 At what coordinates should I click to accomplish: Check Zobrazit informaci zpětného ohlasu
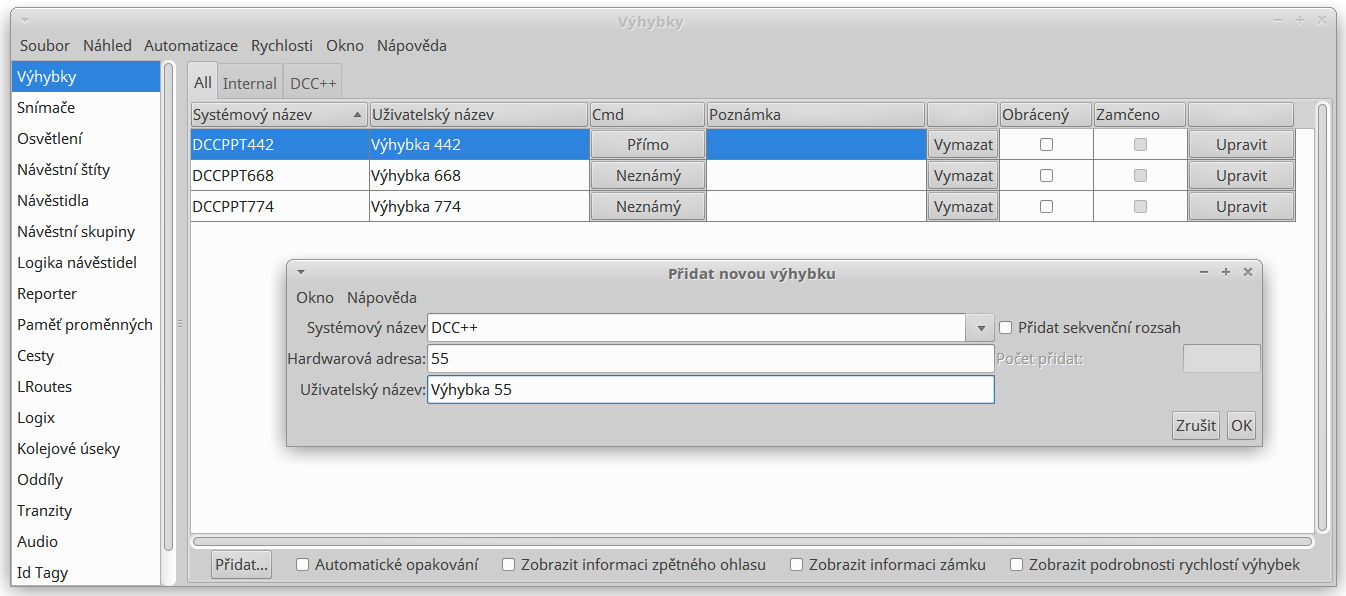[509, 565]
